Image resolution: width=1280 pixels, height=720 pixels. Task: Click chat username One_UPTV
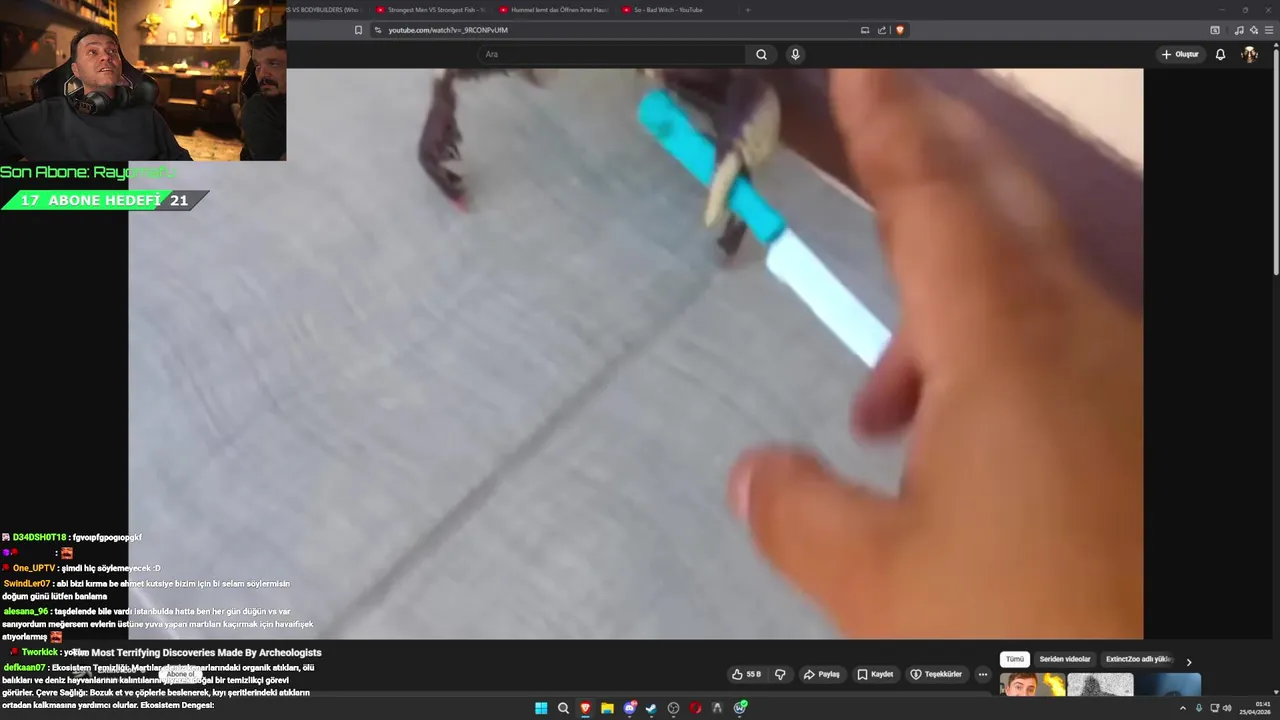pos(34,568)
